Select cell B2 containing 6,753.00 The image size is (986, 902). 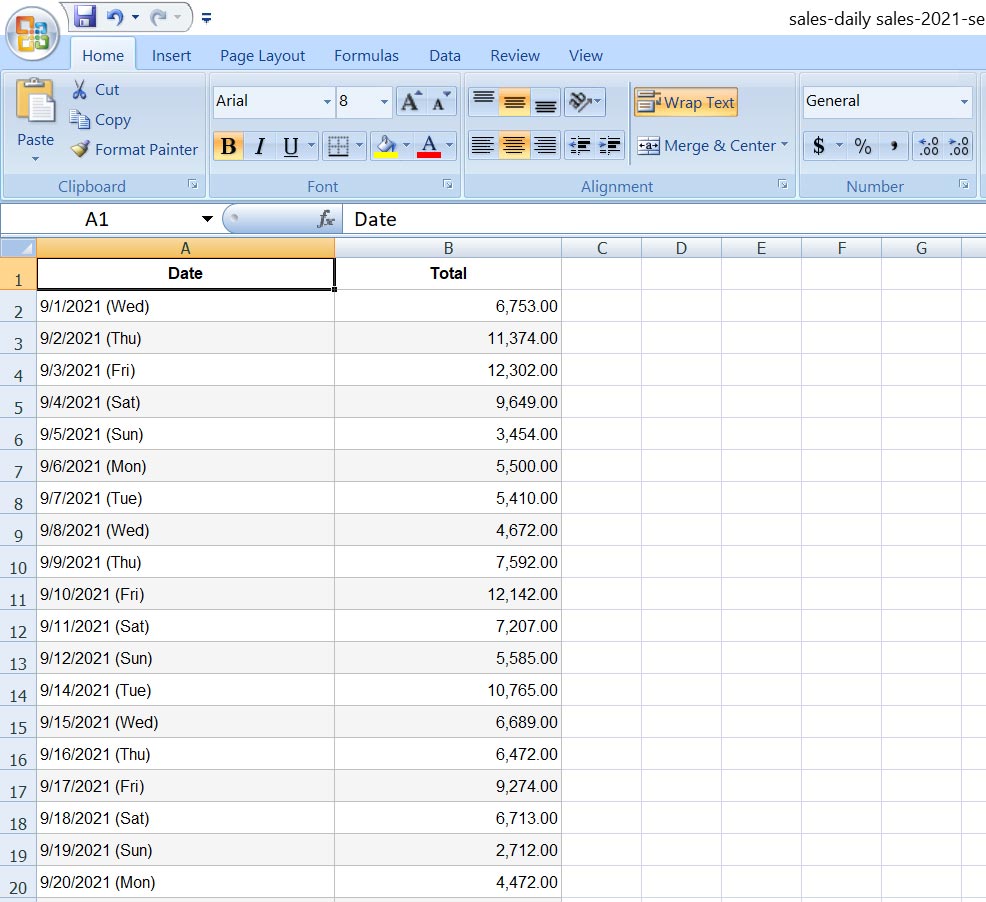pyautogui.click(x=448, y=306)
